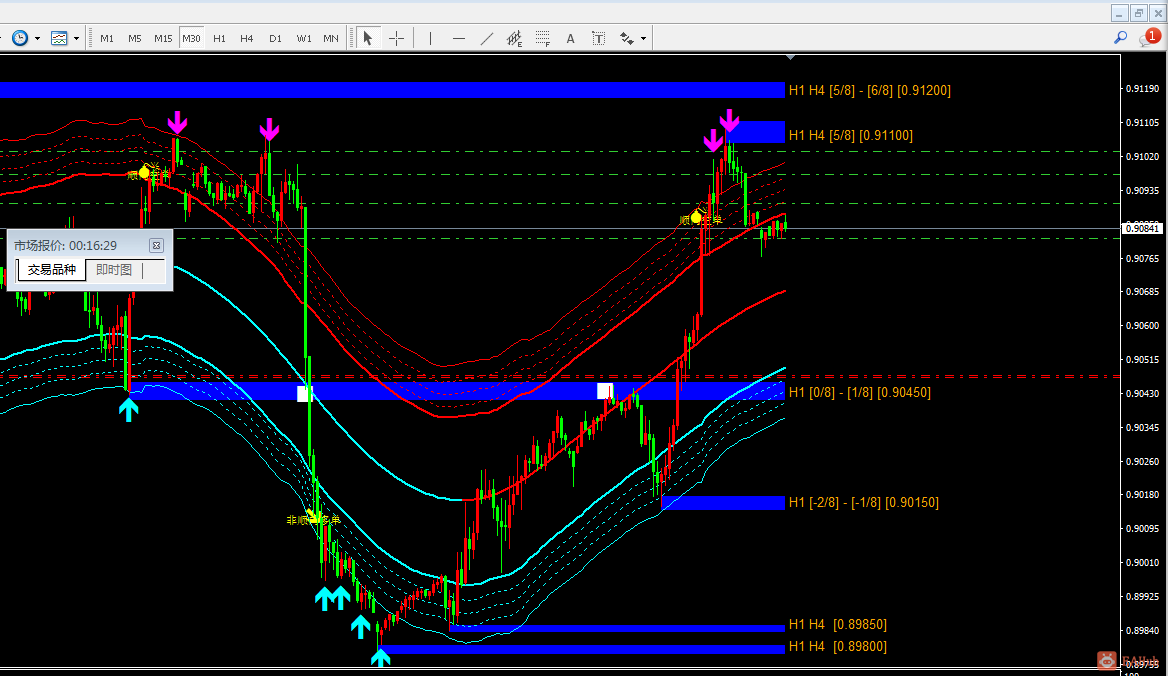Click label 'H1 H4 [0.89850]'
Image resolution: width=1168 pixels, height=676 pixels.
coord(837,625)
